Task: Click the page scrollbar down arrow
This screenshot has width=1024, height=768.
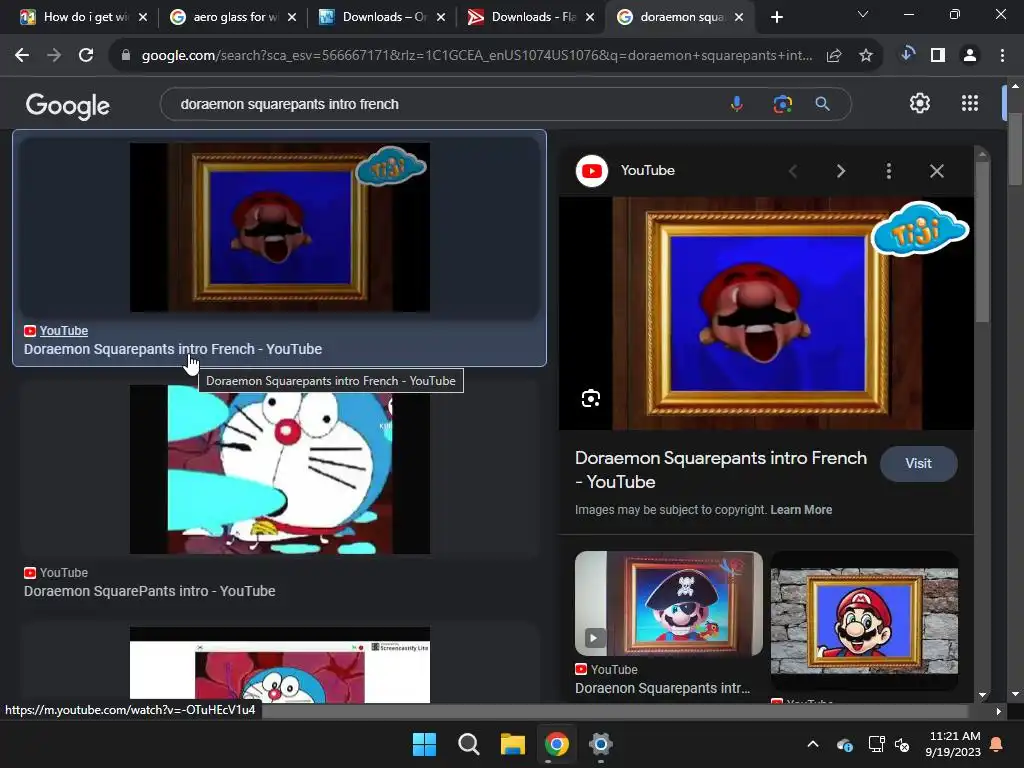Action: (x=1015, y=694)
